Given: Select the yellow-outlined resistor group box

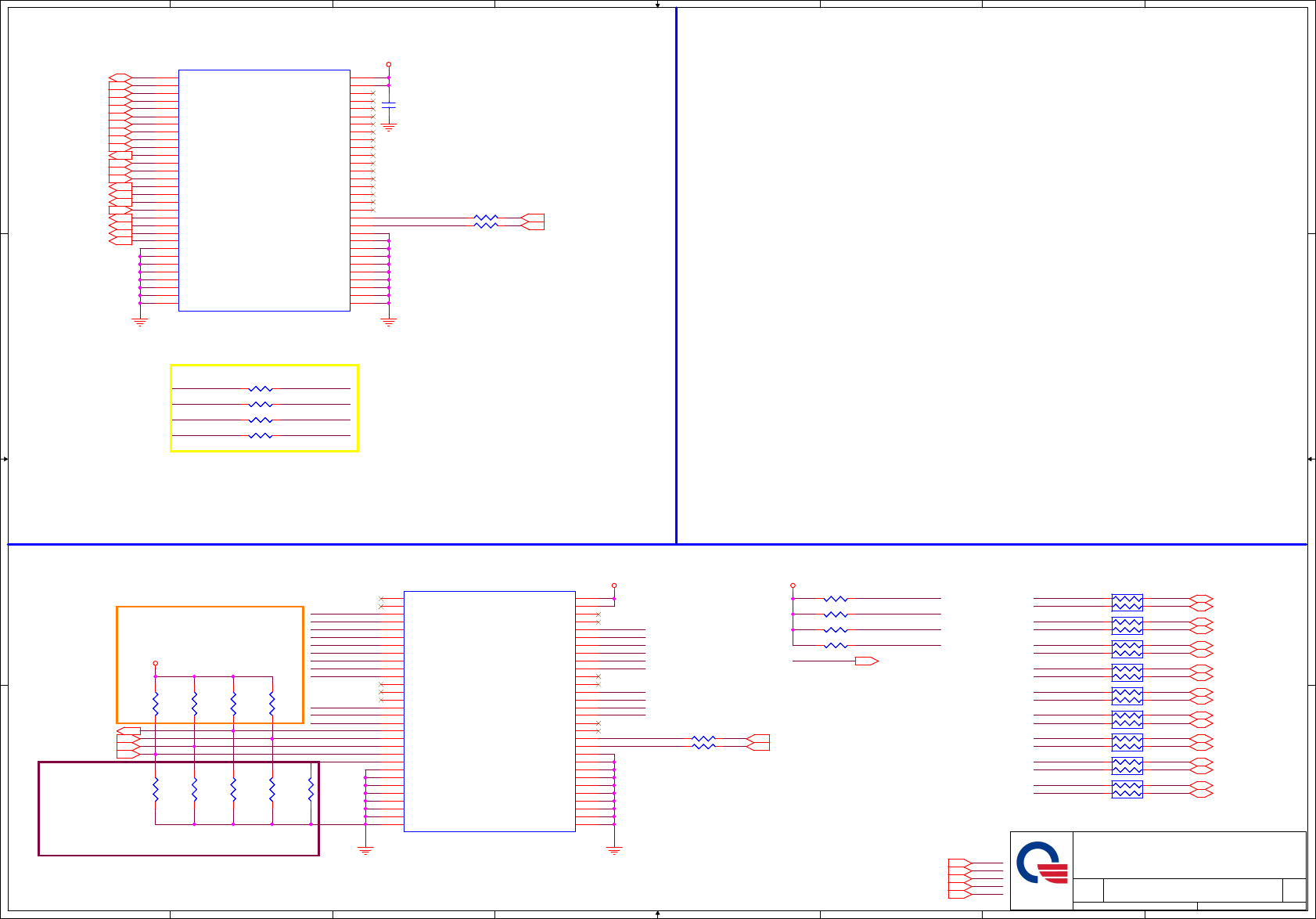Looking at the screenshot, I should click(264, 408).
